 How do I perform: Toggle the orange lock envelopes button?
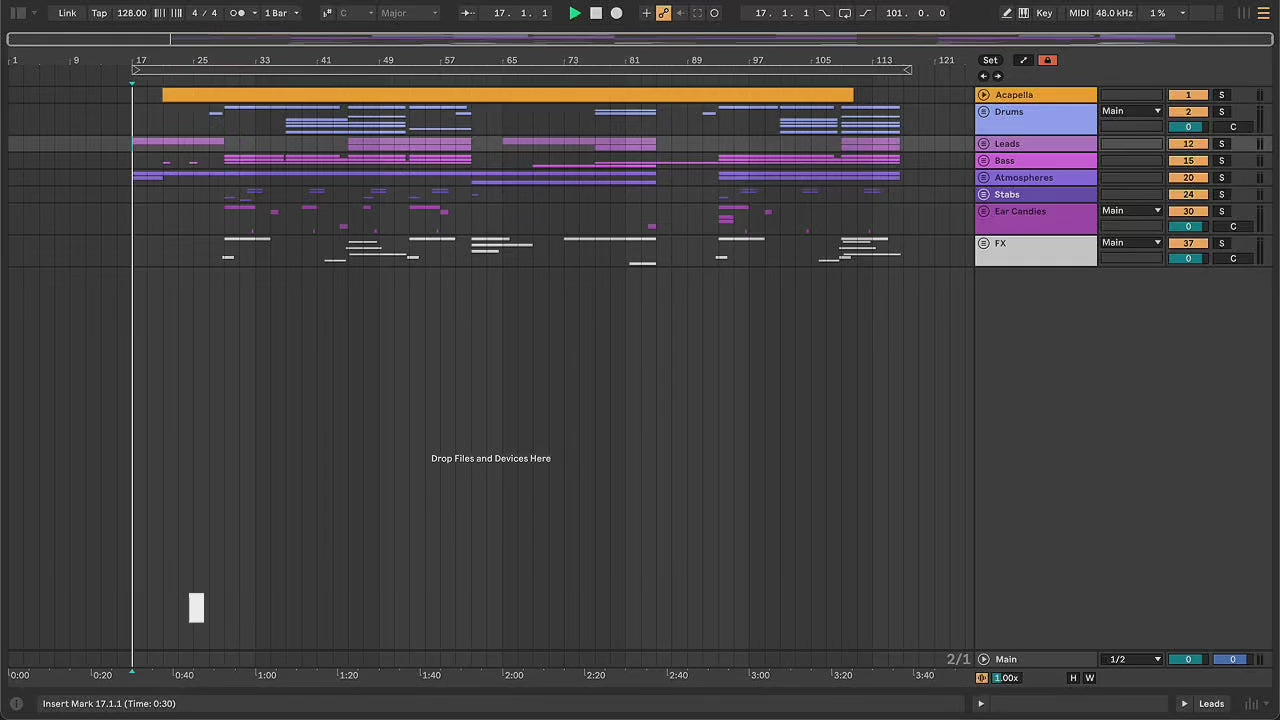(x=1047, y=60)
